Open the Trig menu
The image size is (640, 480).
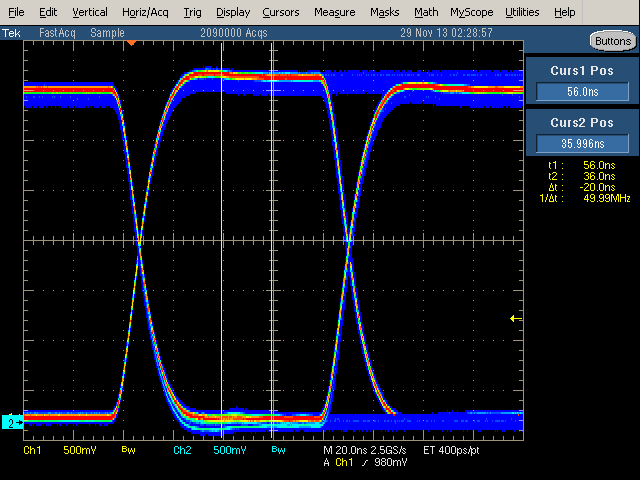point(192,12)
